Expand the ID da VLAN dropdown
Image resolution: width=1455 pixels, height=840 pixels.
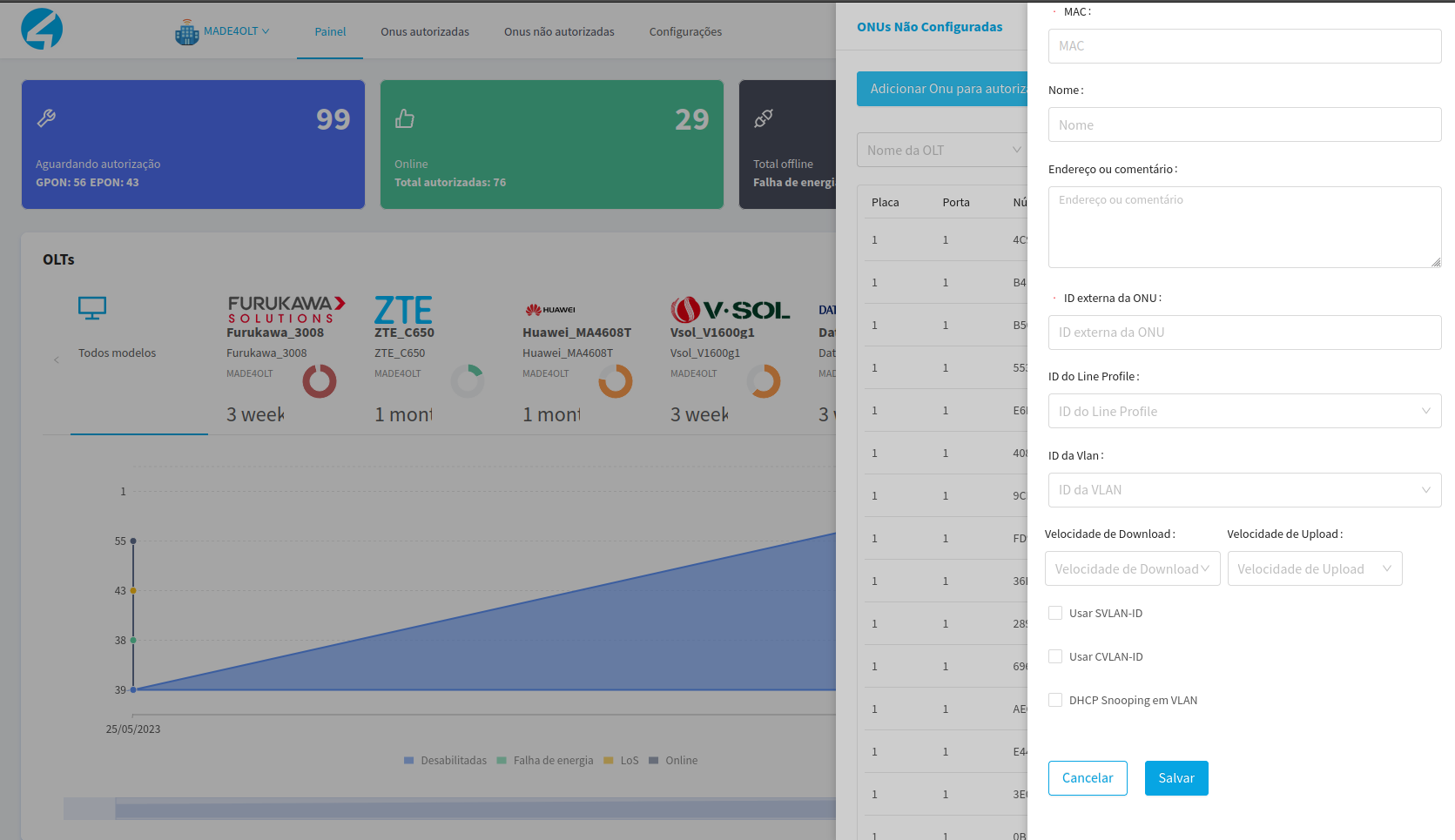(x=1244, y=490)
